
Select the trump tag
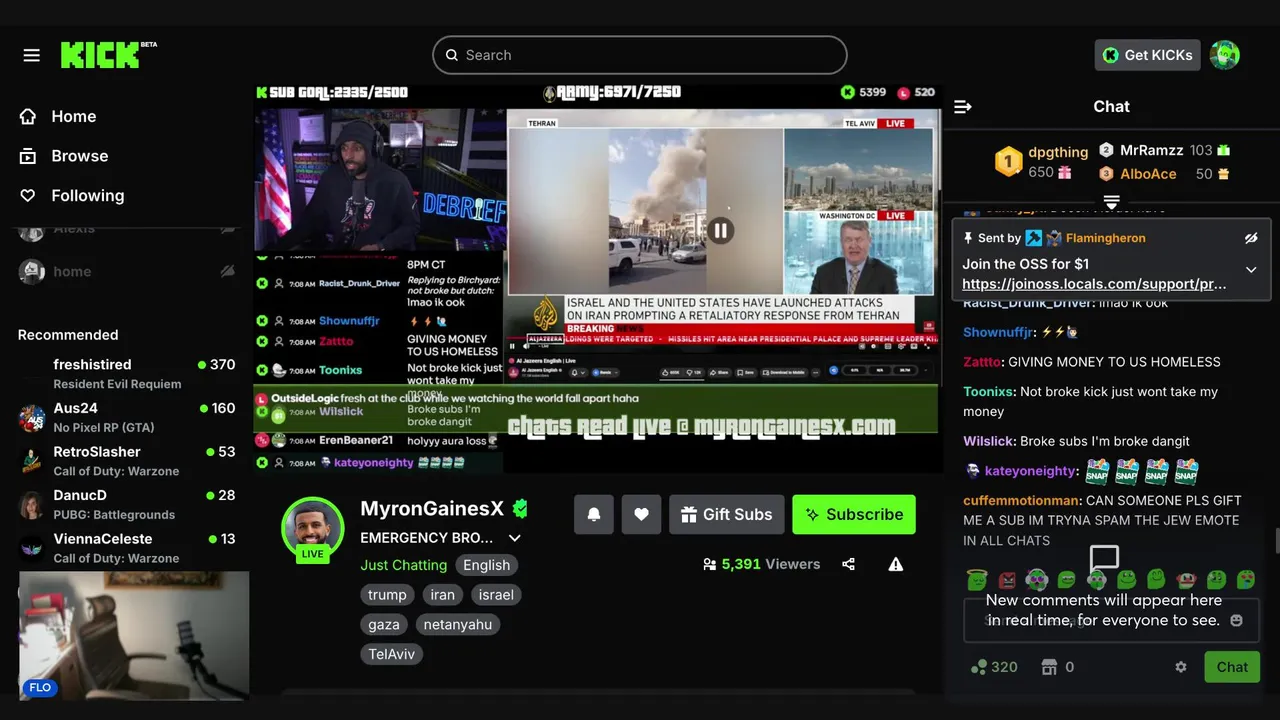click(387, 595)
